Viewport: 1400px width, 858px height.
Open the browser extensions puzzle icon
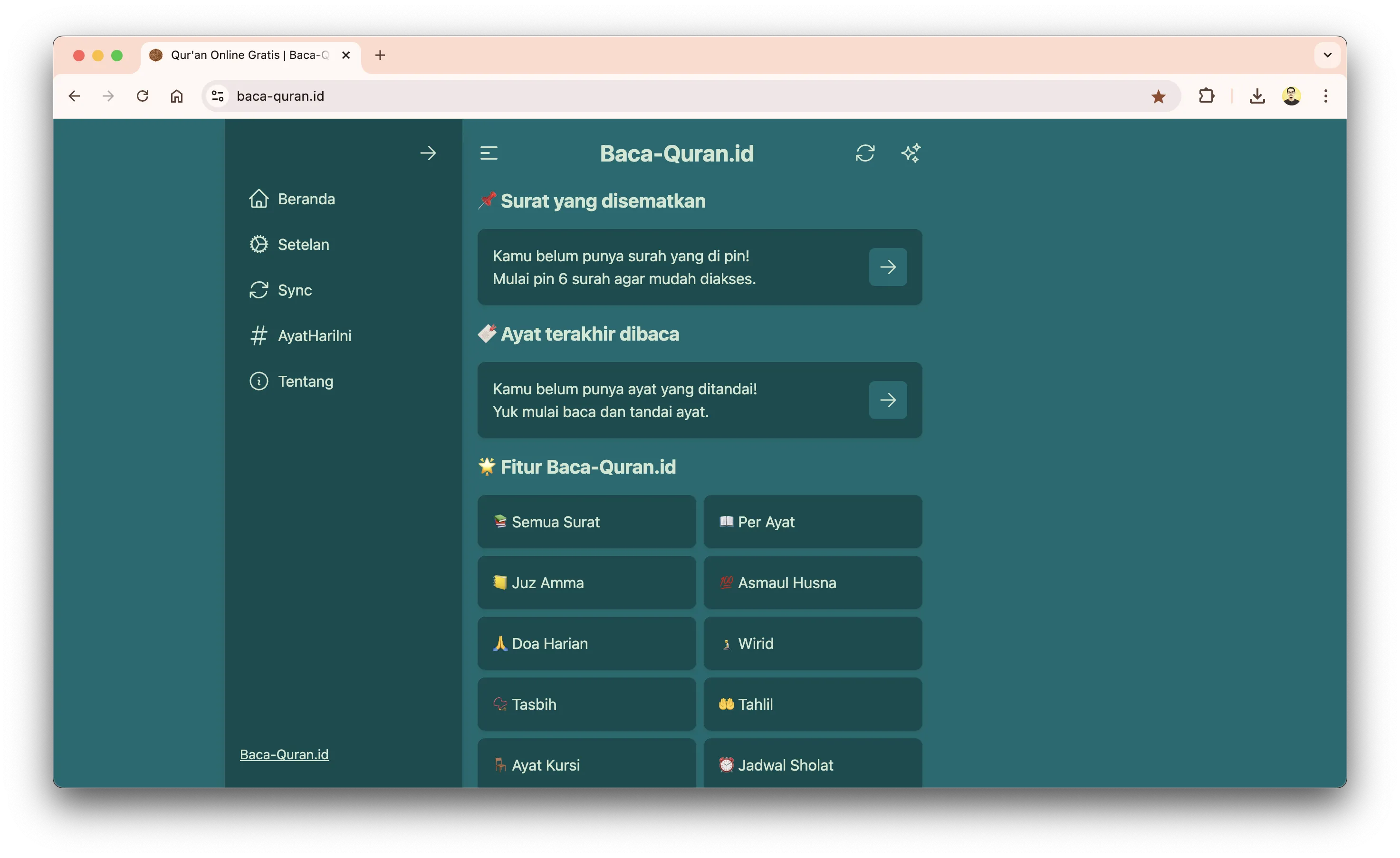pyautogui.click(x=1206, y=96)
